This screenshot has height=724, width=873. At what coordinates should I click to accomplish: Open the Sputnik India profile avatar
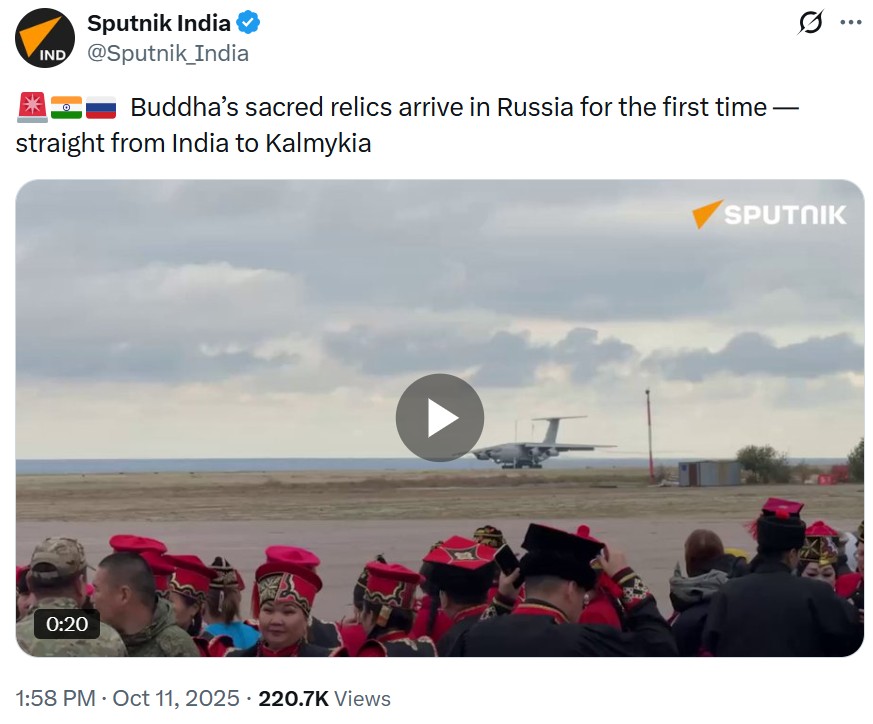45,38
